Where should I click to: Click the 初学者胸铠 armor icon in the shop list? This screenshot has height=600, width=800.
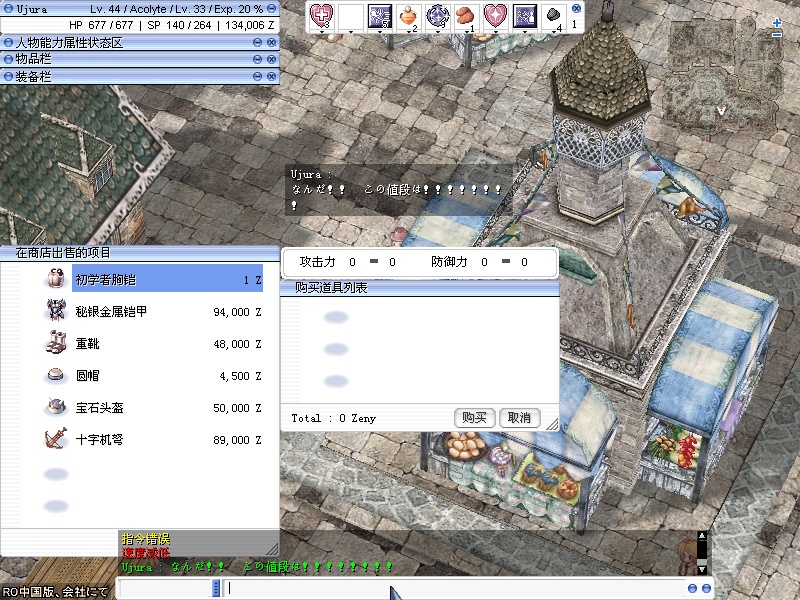tap(56, 279)
